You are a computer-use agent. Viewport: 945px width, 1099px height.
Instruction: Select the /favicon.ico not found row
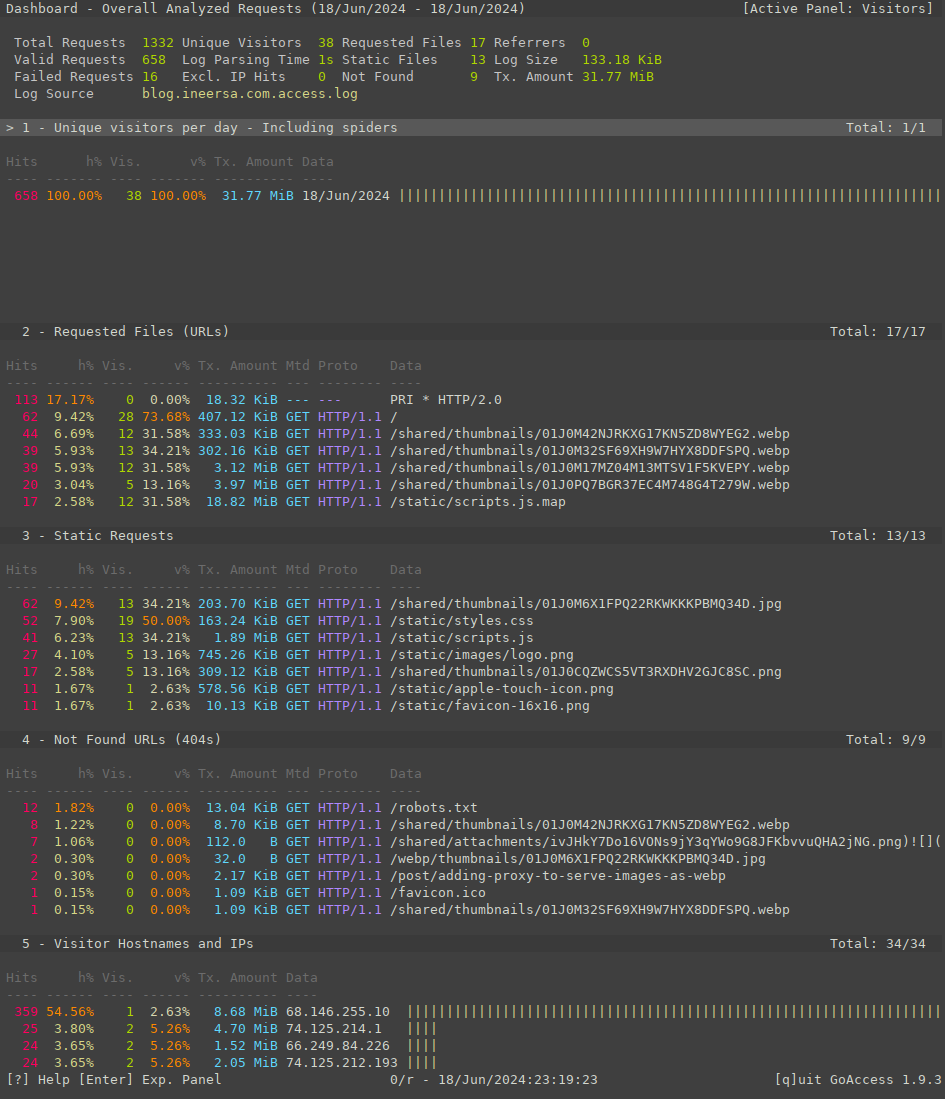pos(471,892)
